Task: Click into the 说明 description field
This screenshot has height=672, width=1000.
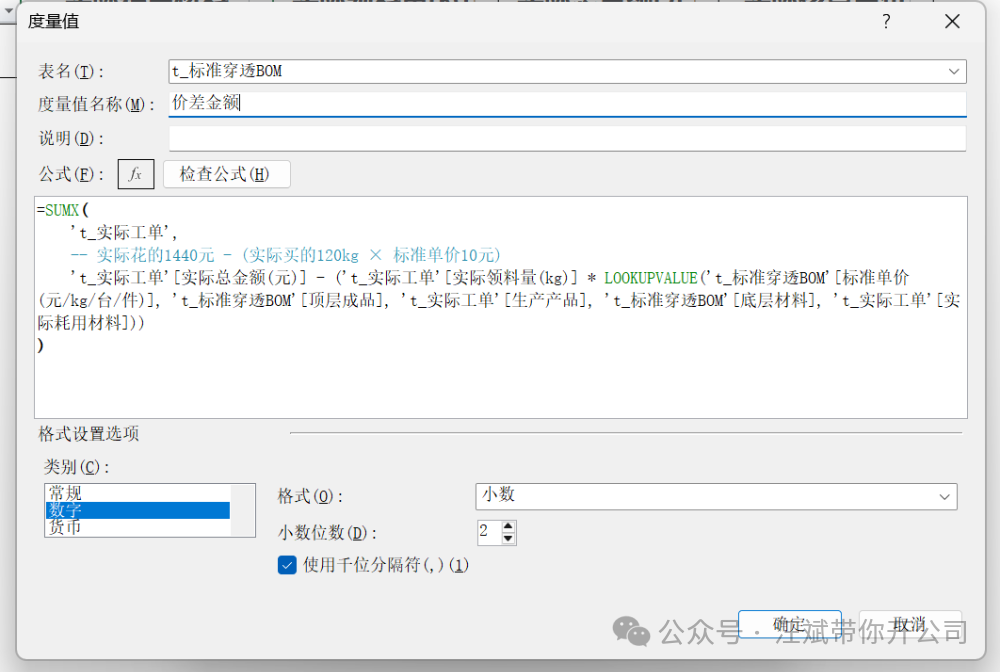Action: point(568,138)
